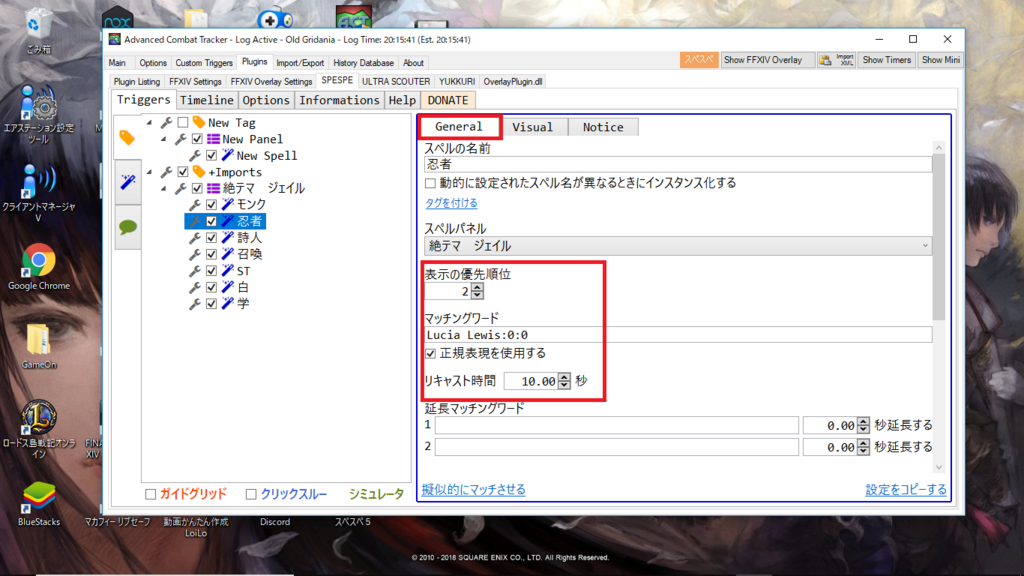
Task: Click the settings panel vertical scrollbar
Action: click(x=938, y=237)
